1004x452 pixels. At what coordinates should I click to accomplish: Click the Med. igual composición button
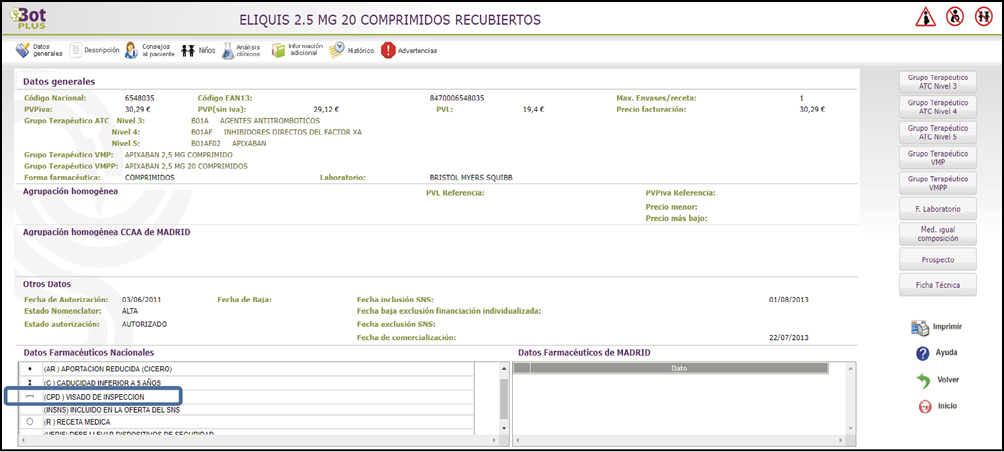click(938, 234)
